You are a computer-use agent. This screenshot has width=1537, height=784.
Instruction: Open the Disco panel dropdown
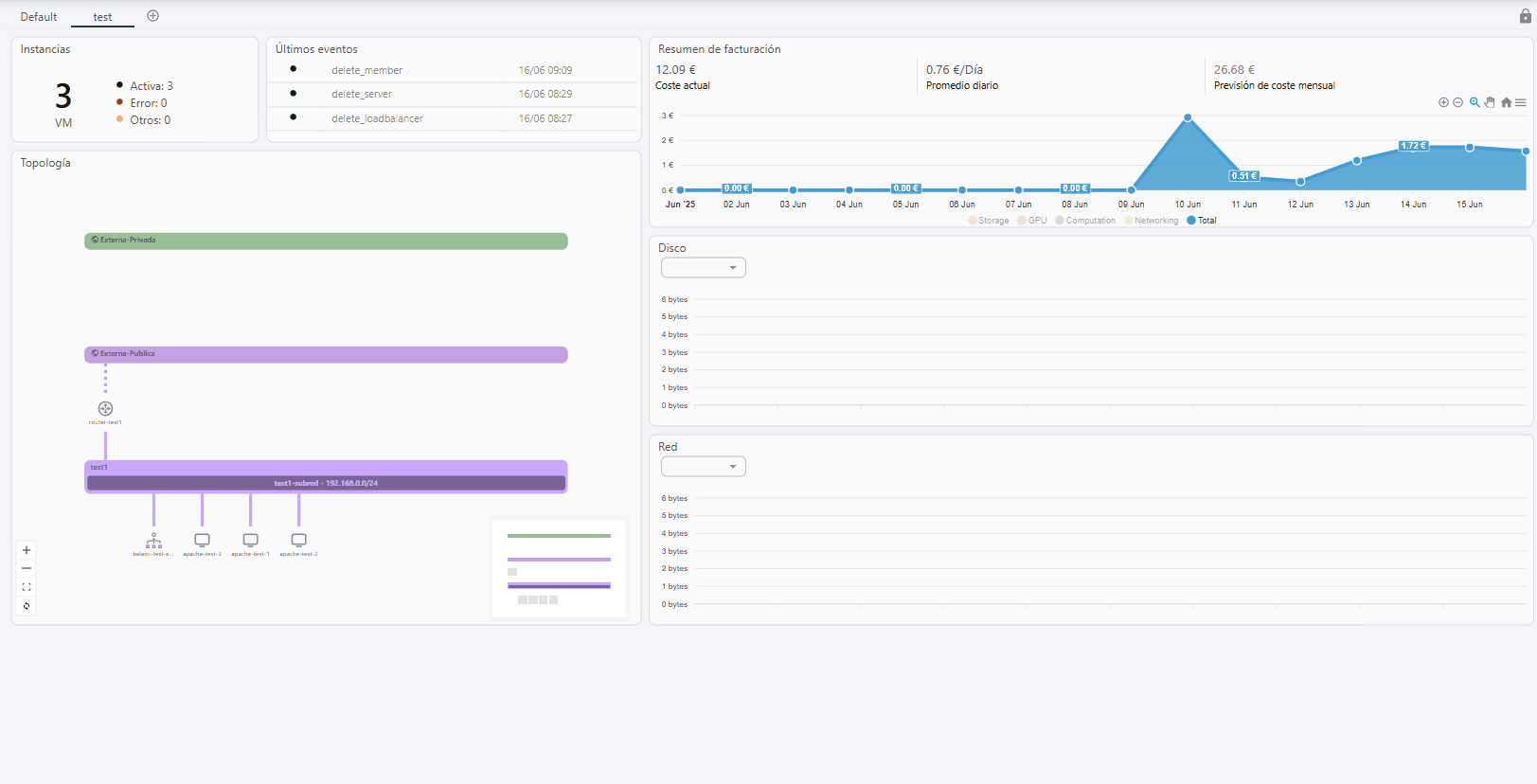tap(704, 268)
